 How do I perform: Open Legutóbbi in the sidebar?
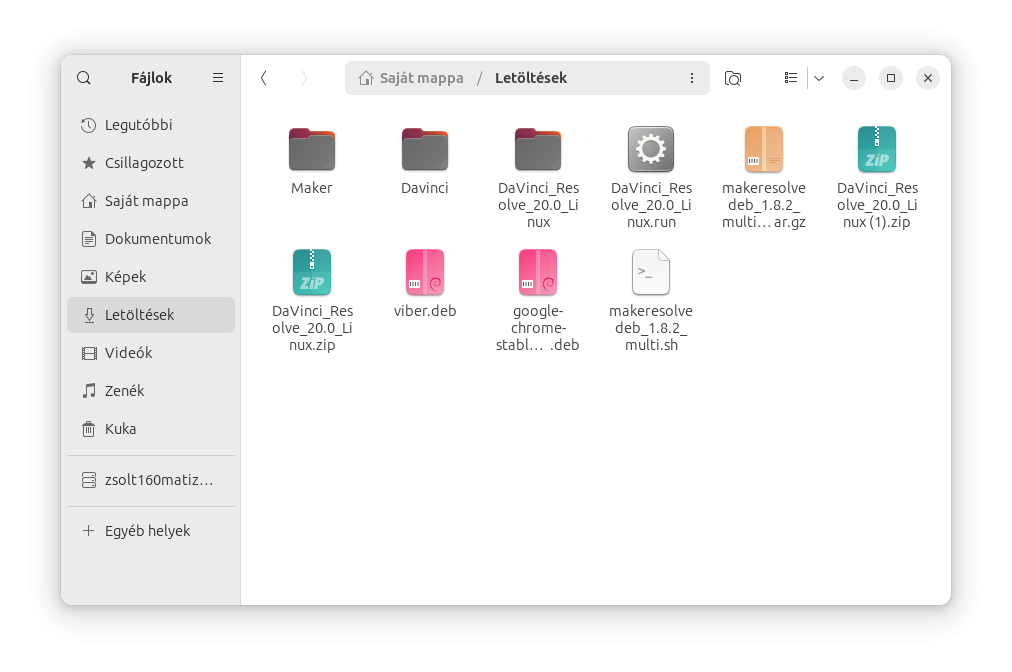(138, 125)
